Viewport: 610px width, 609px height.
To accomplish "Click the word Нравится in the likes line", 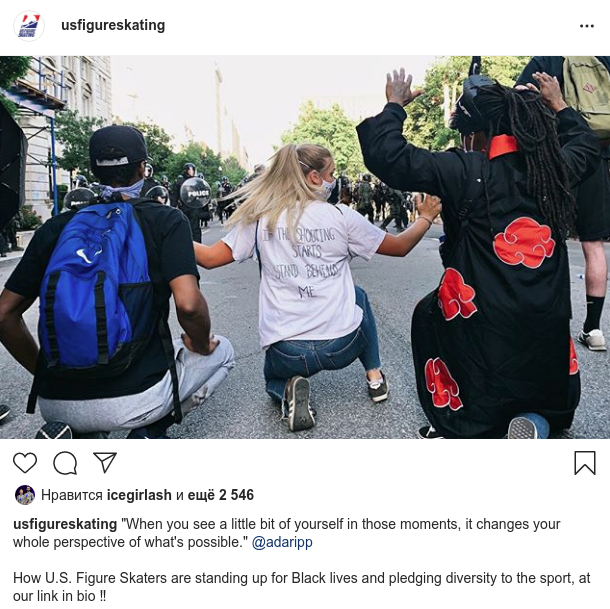I will coord(72,495).
